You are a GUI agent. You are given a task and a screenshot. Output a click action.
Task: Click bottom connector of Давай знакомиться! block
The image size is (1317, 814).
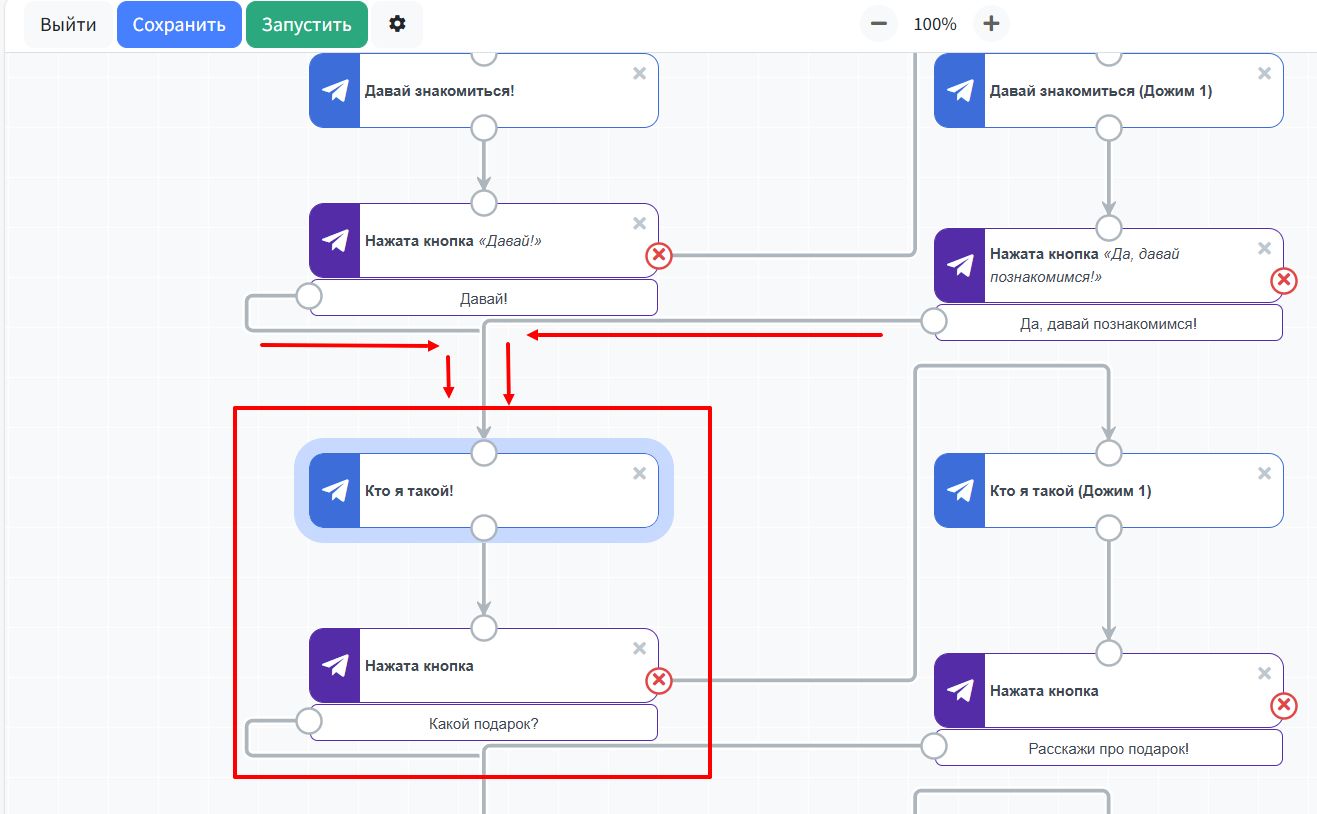pyautogui.click(x=484, y=128)
